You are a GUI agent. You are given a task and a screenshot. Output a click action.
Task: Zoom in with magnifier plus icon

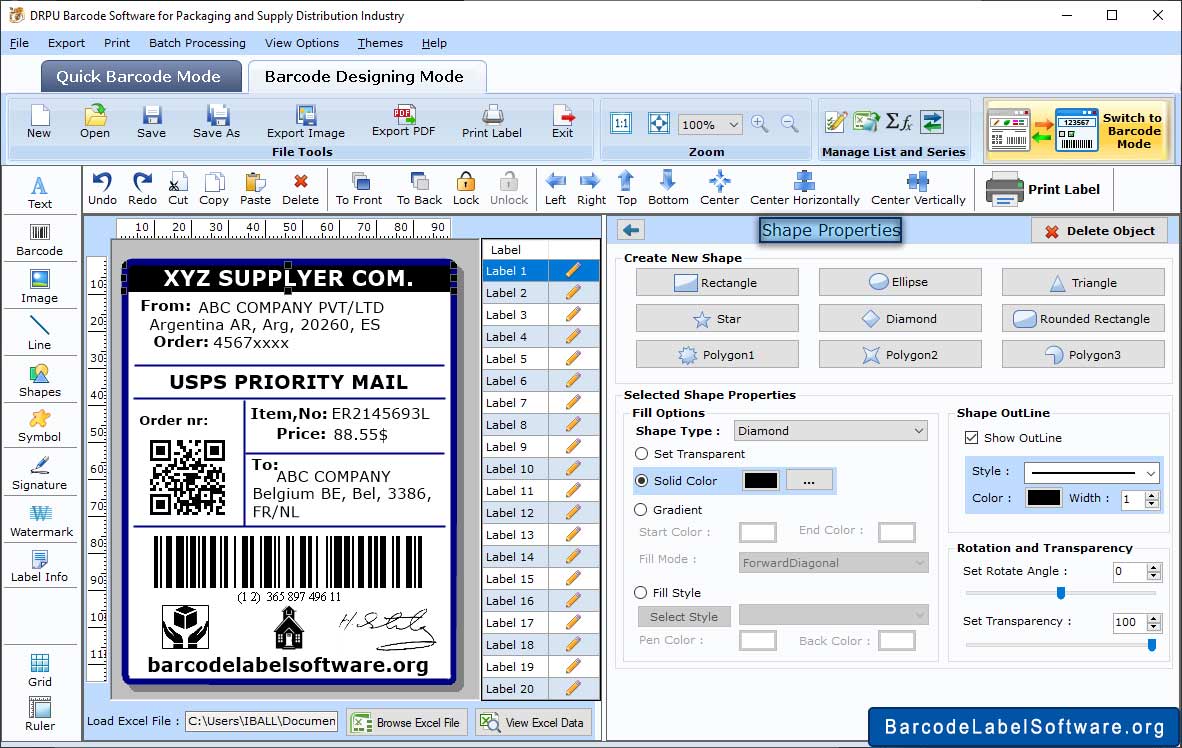pos(760,124)
